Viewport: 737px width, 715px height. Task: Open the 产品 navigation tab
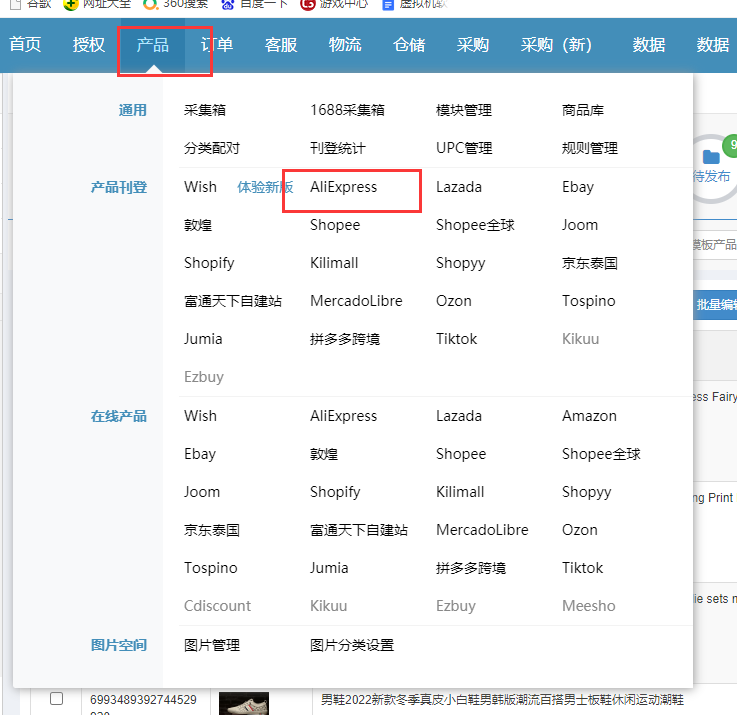coord(153,45)
